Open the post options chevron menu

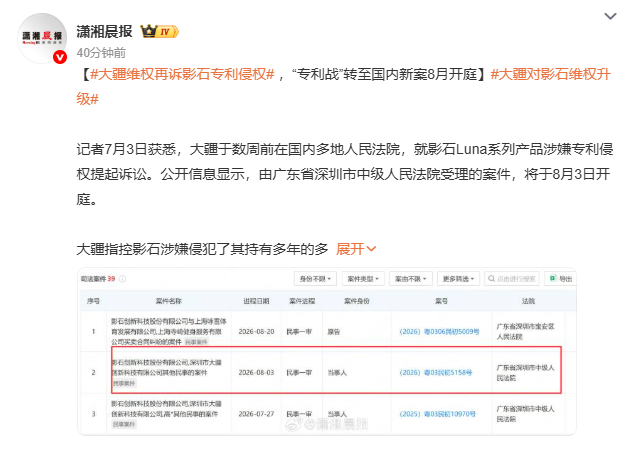pyautogui.click(x=610, y=16)
